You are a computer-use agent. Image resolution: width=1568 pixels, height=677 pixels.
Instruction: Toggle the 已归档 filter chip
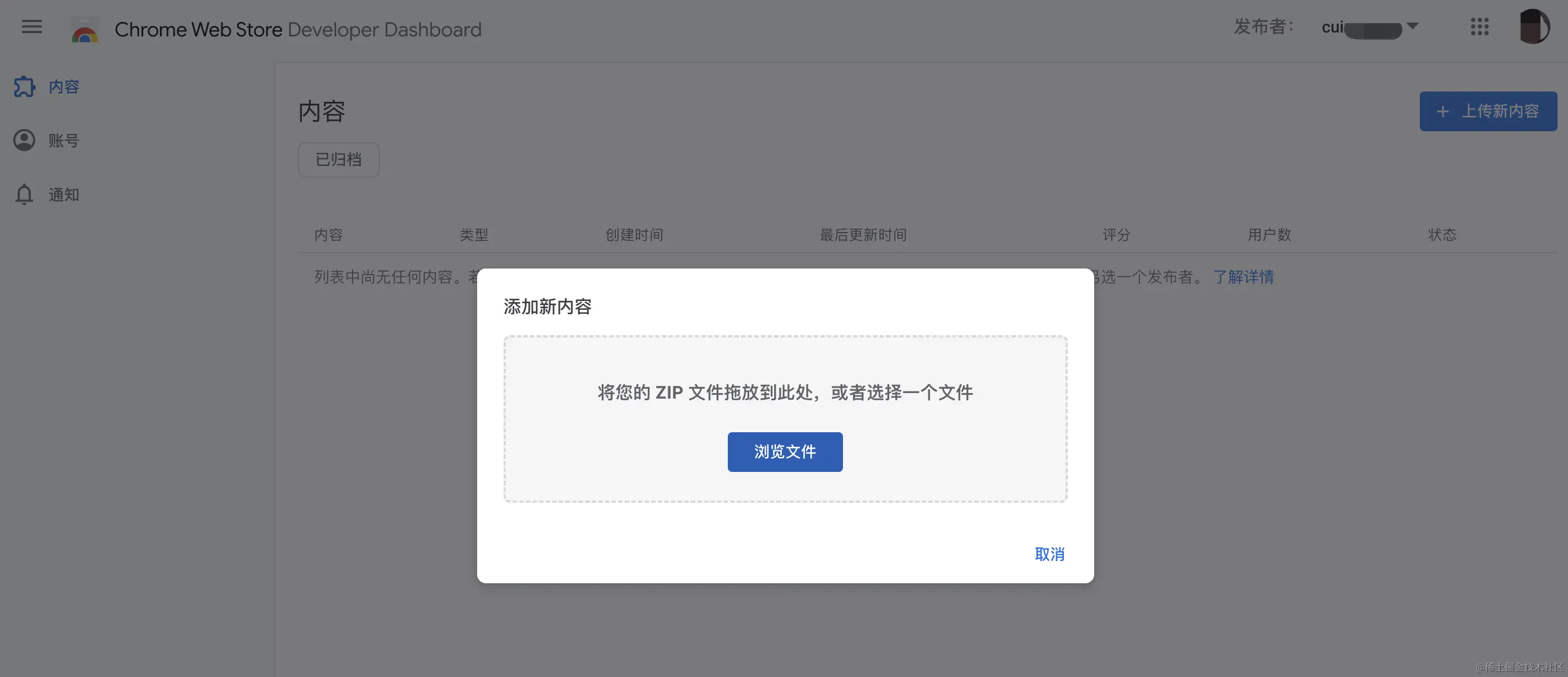338,160
